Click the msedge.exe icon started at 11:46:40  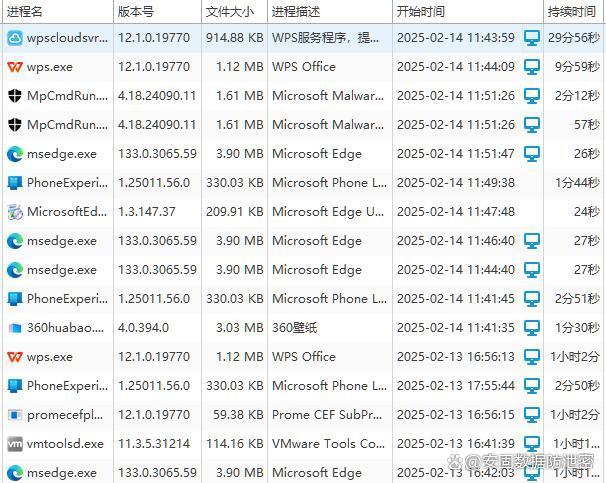[15, 241]
